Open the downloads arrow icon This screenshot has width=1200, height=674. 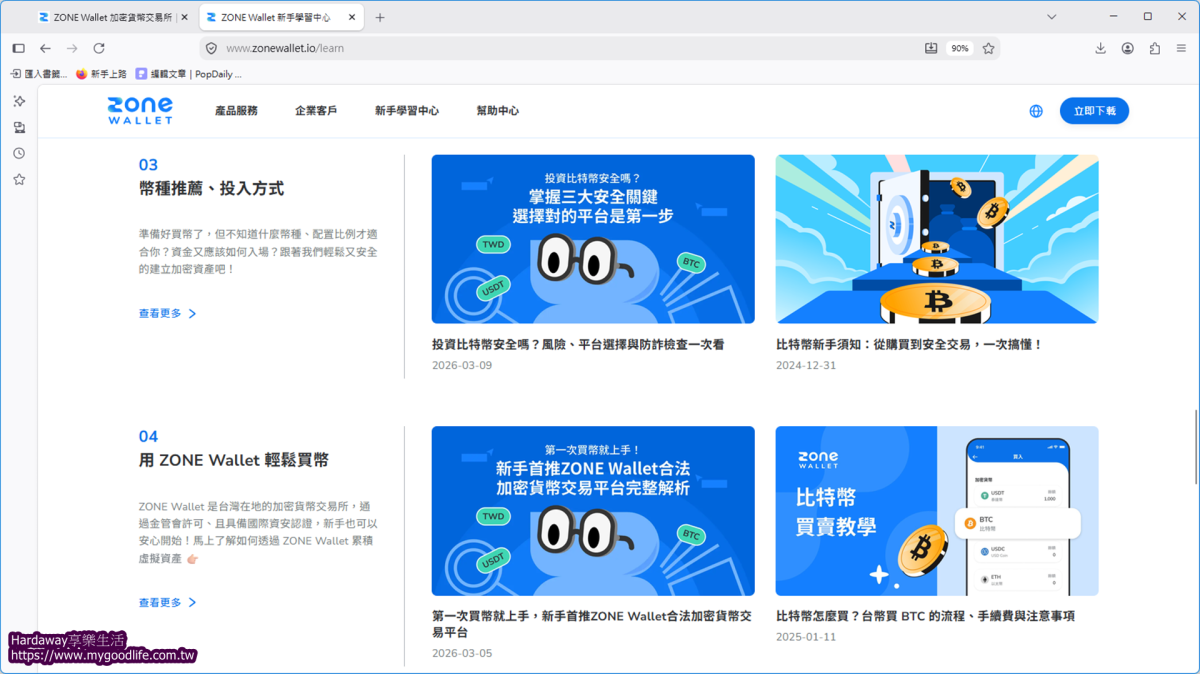(1100, 48)
